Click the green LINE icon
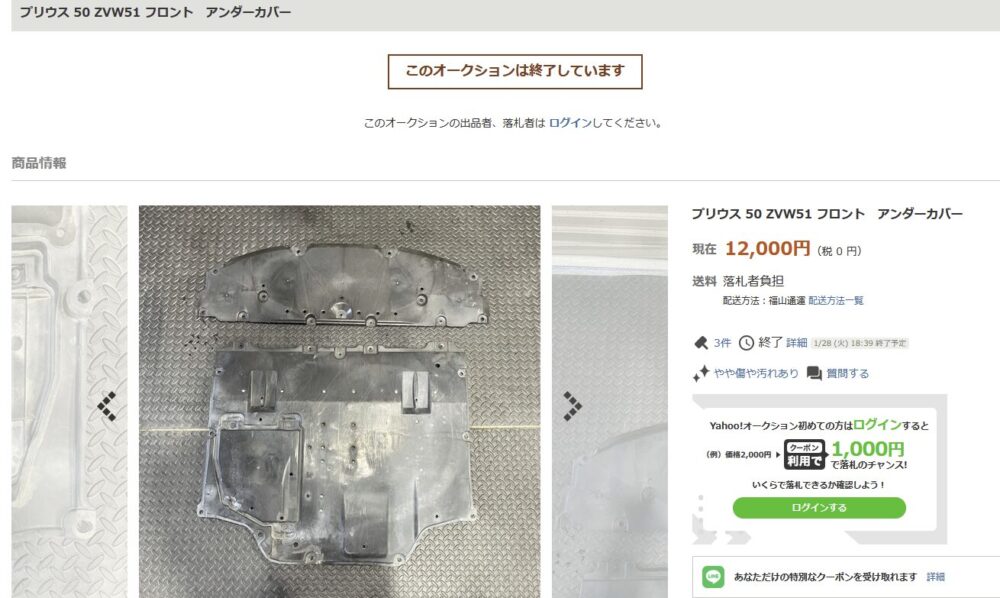 click(x=713, y=576)
